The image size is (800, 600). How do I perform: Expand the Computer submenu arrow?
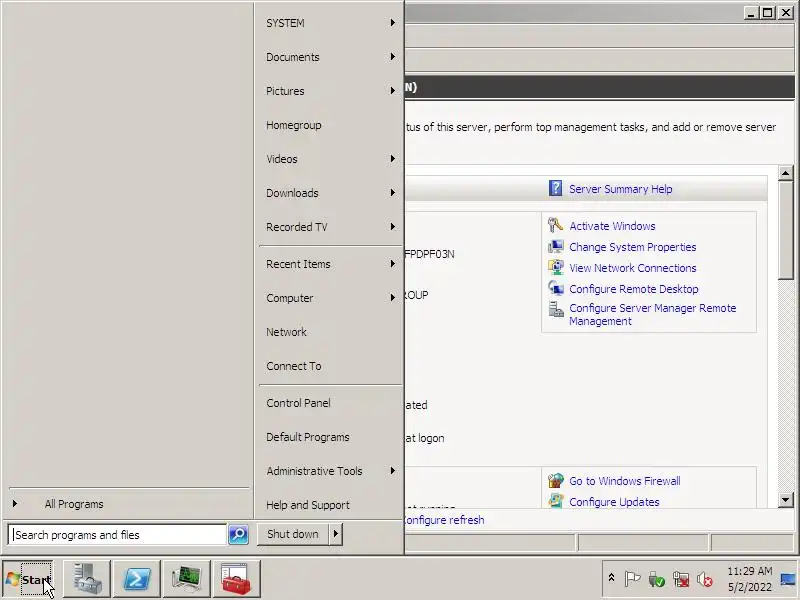point(392,297)
